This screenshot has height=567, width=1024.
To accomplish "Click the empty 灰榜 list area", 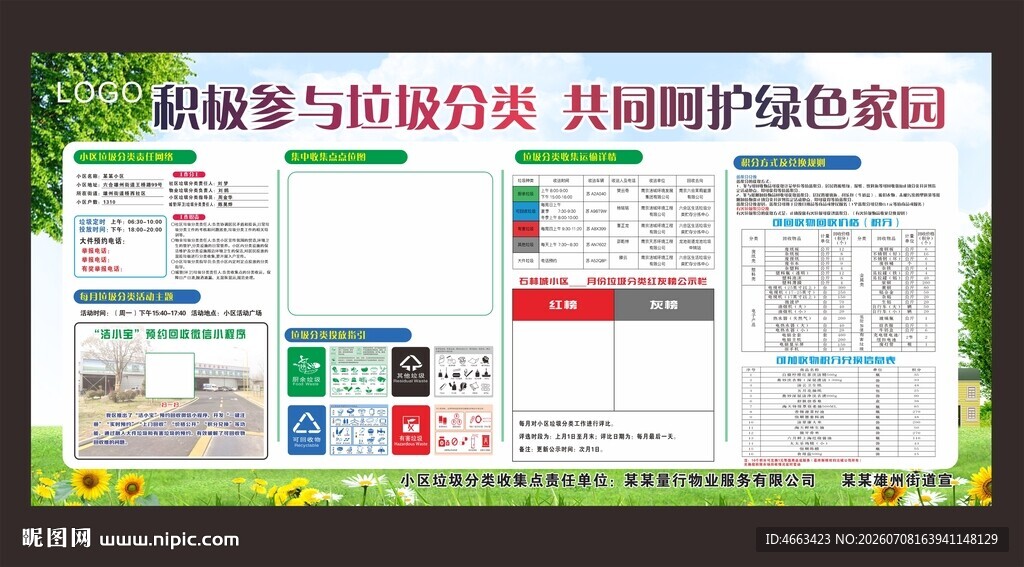I will pos(664,366).
